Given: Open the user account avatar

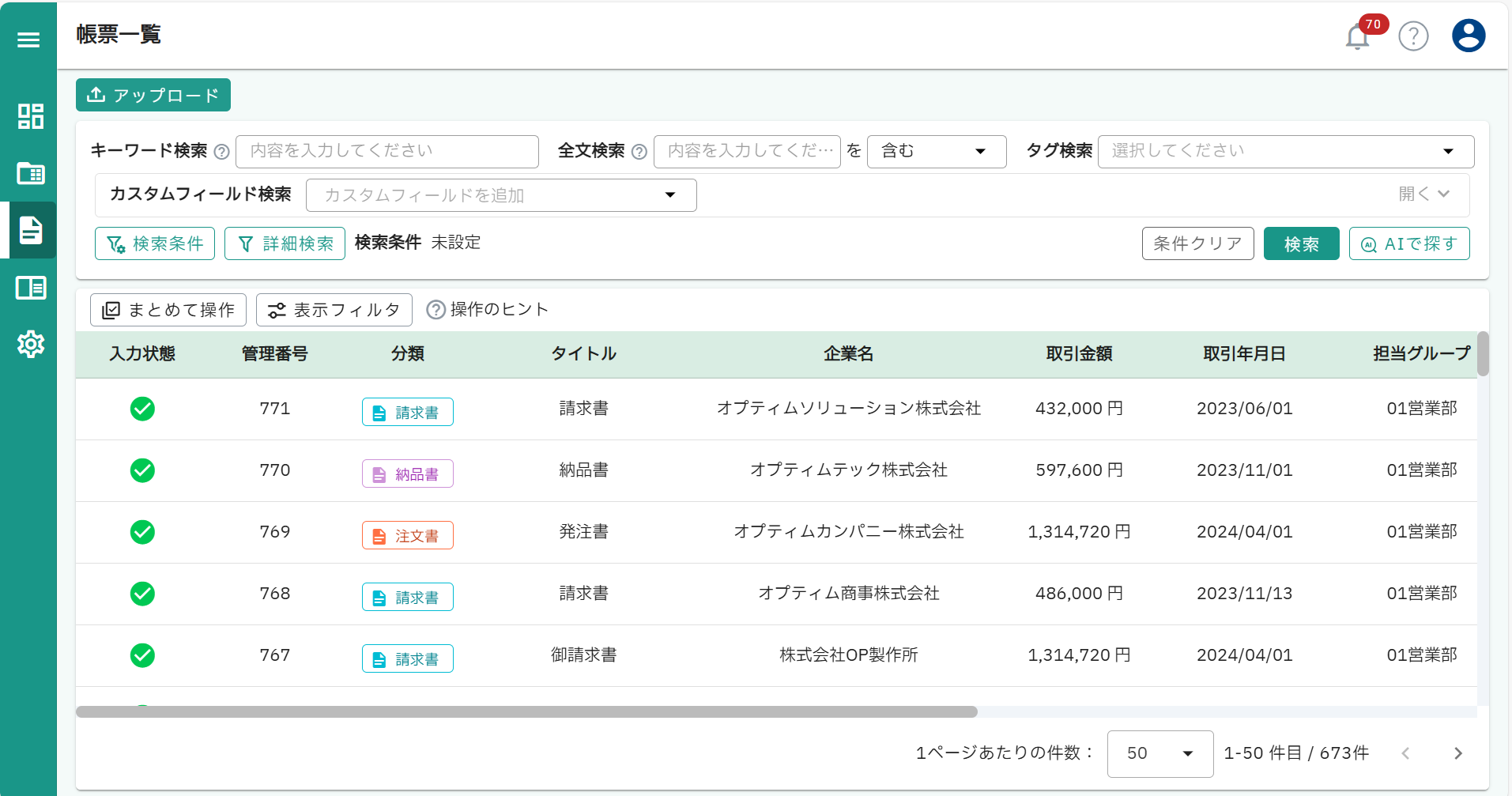Looking at the screenshot, I should pos(1468,35).
